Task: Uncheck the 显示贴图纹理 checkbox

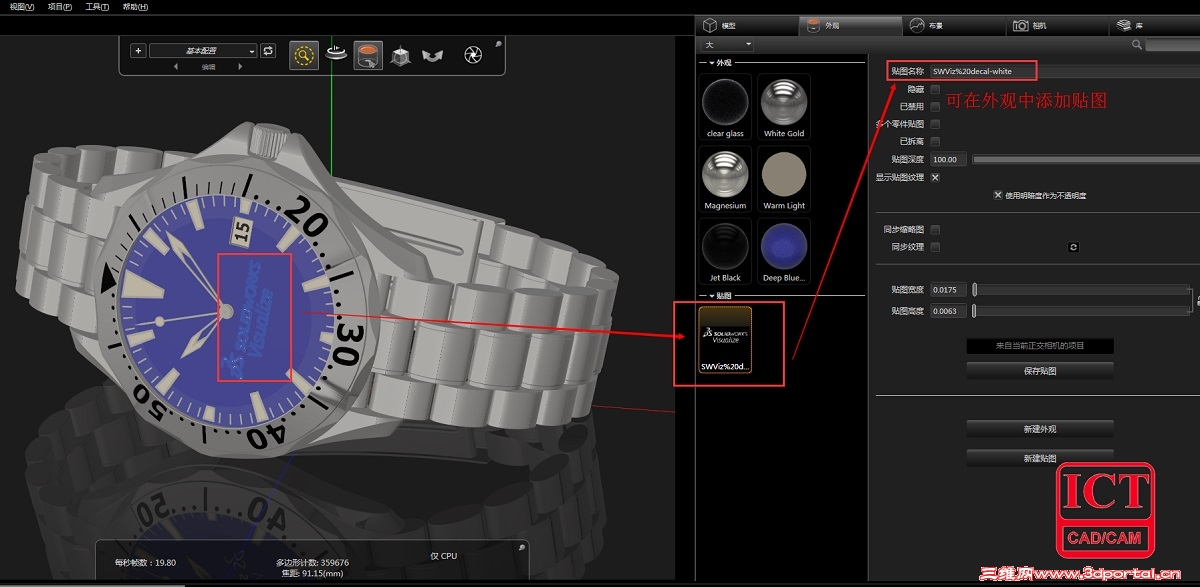Action: (935, 177)
